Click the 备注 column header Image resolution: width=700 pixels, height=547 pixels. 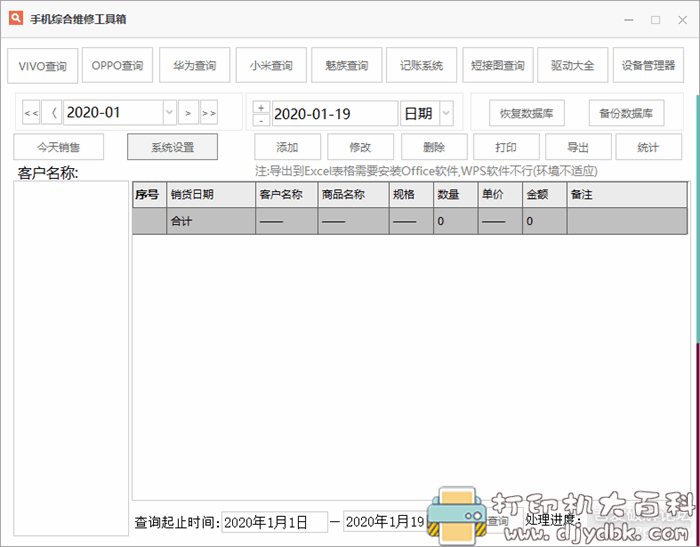627,195
